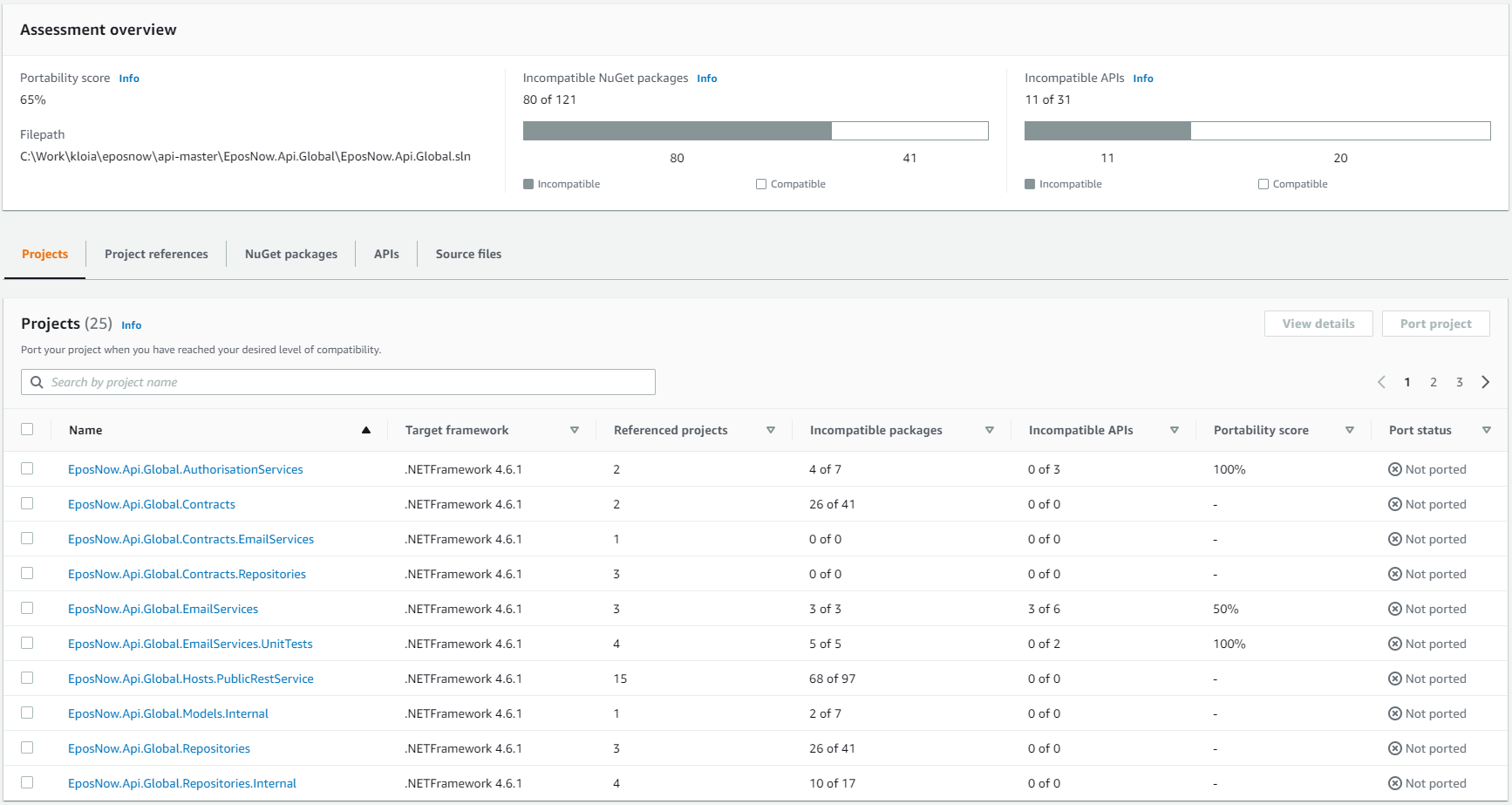This screenshot has height=805, width=1512.
Task: Click the search magnifier icon in project search
Action: (x=37, y=382)
